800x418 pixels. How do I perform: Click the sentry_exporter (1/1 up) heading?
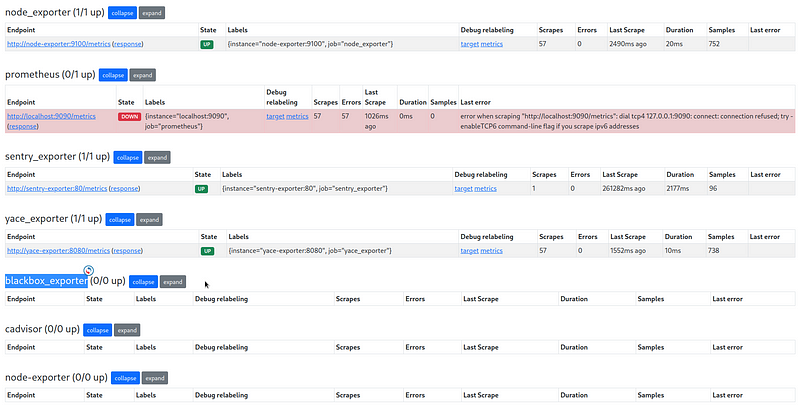pyautogui.click(x=57, y=157)
